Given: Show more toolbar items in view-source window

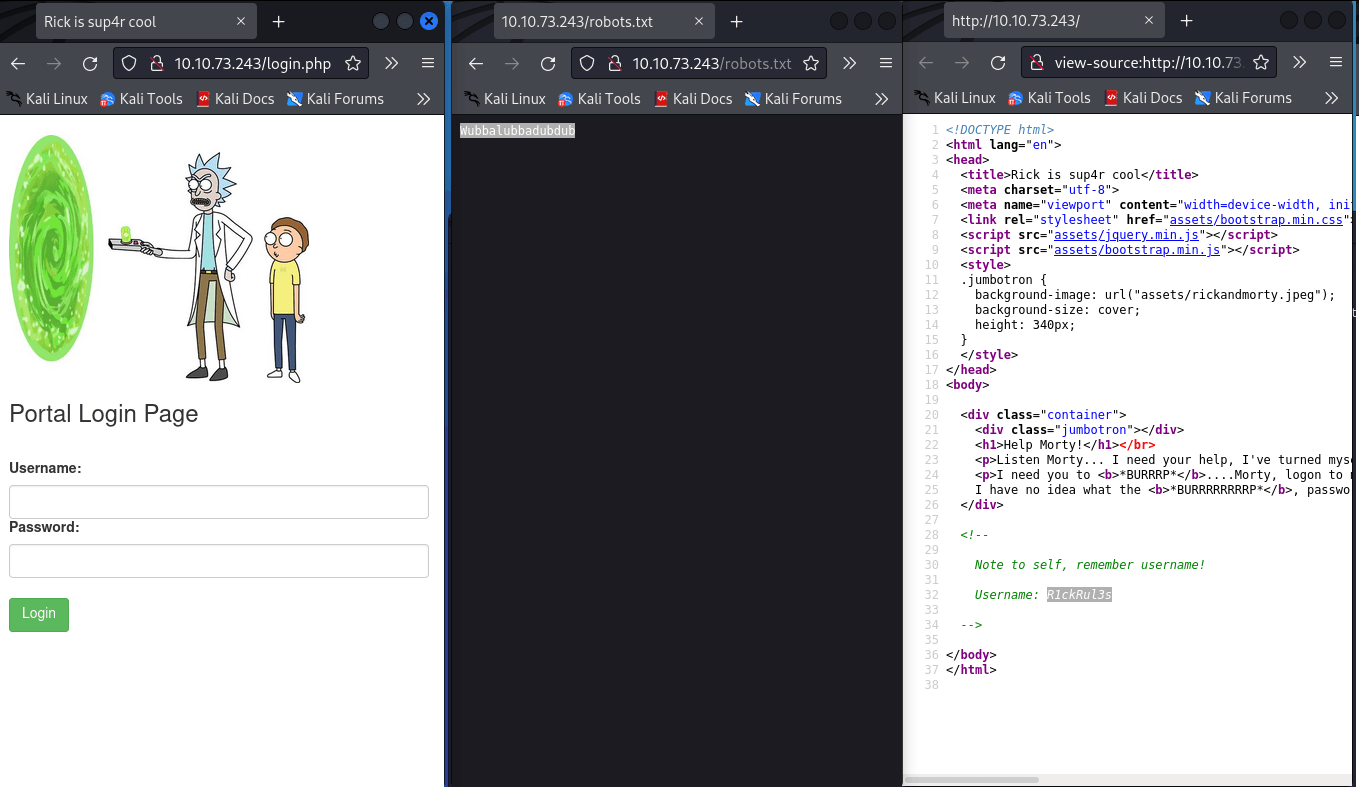Looking at the screenshot, I should point(1300,62).
